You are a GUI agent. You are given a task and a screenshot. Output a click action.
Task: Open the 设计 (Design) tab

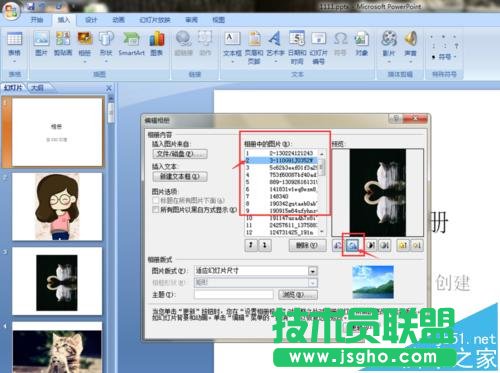click(x=91, y=20)
